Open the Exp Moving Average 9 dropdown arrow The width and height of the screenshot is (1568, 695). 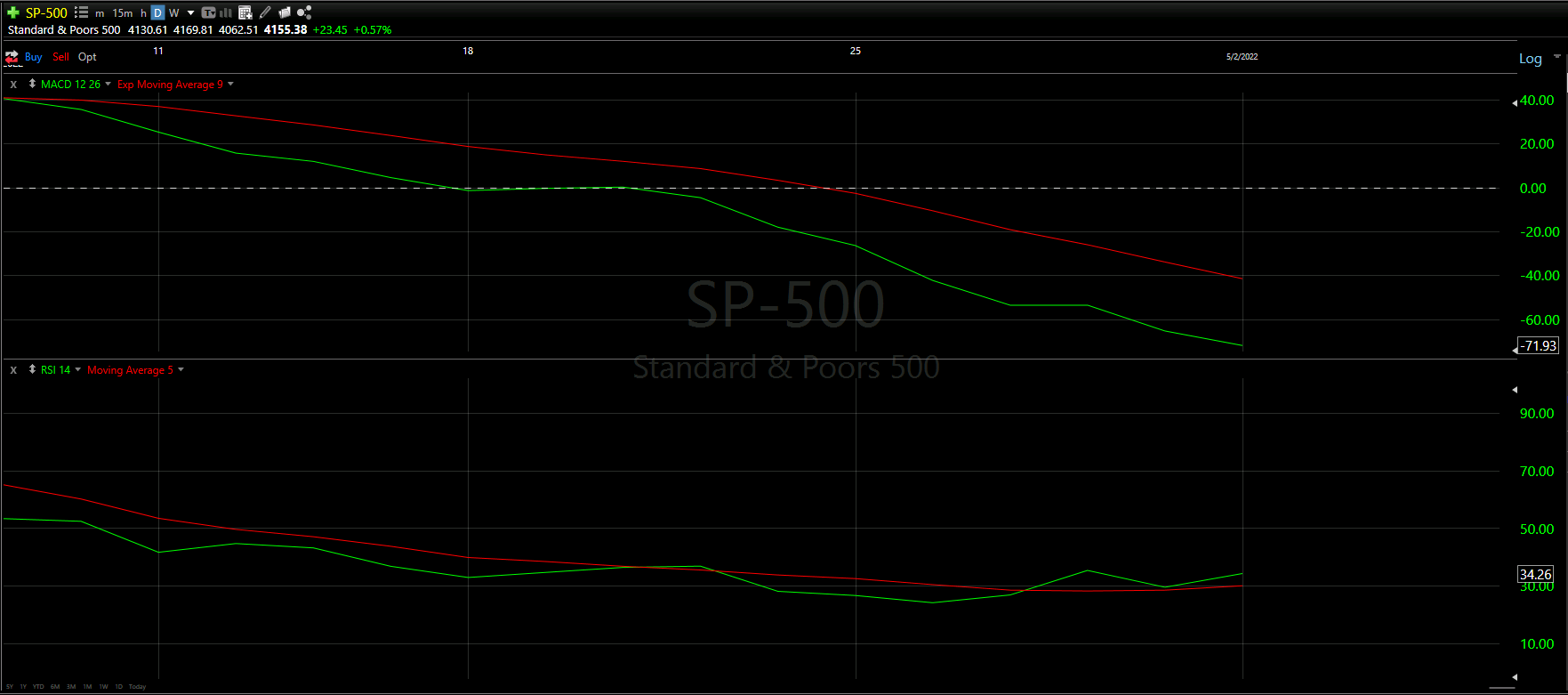point(231,84)
